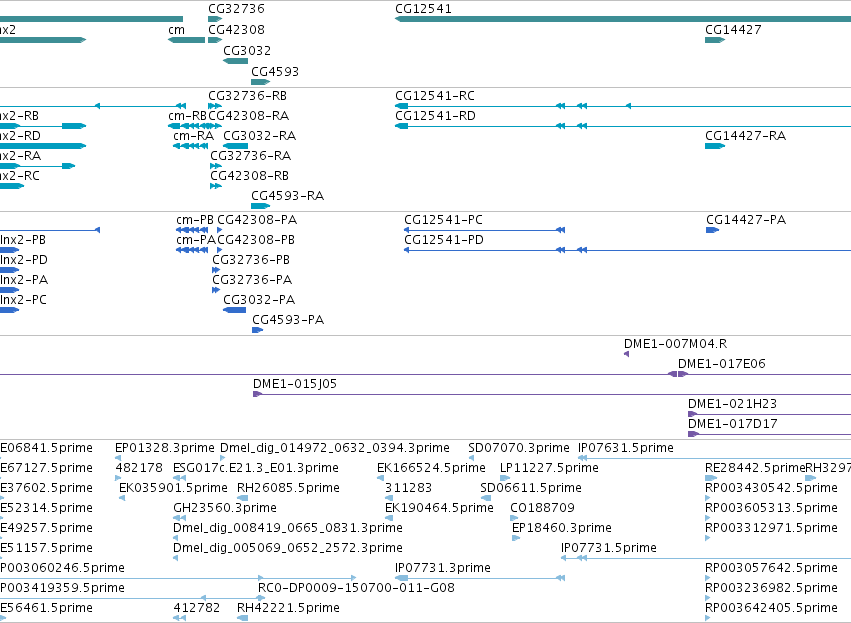This screenshot has width=851, height=623.
Task: Click EST label "RC0-DP0009-150700-011-G08"
Action: [x=356, y=588]
